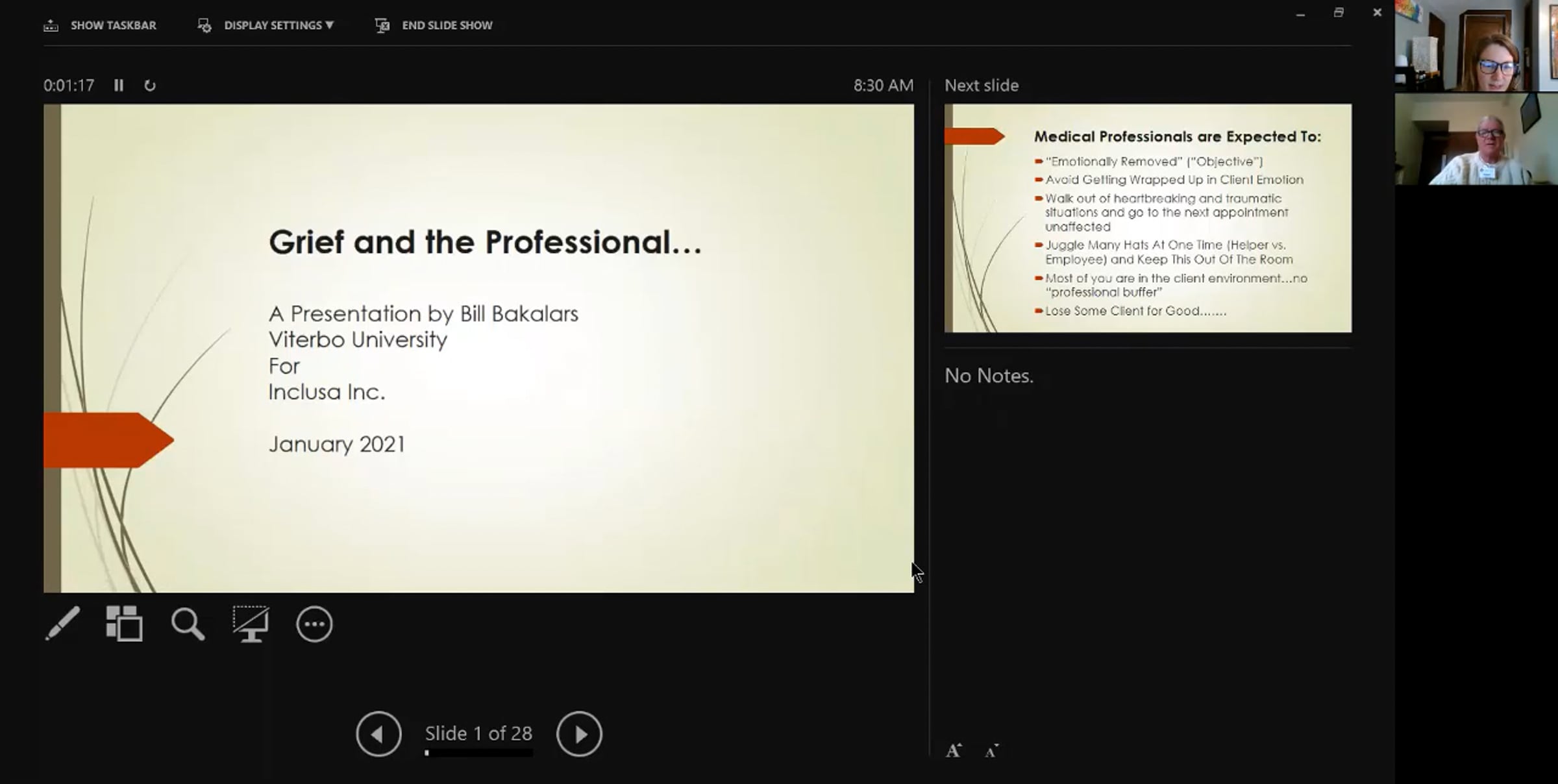Decrease the notes text size

991,751
